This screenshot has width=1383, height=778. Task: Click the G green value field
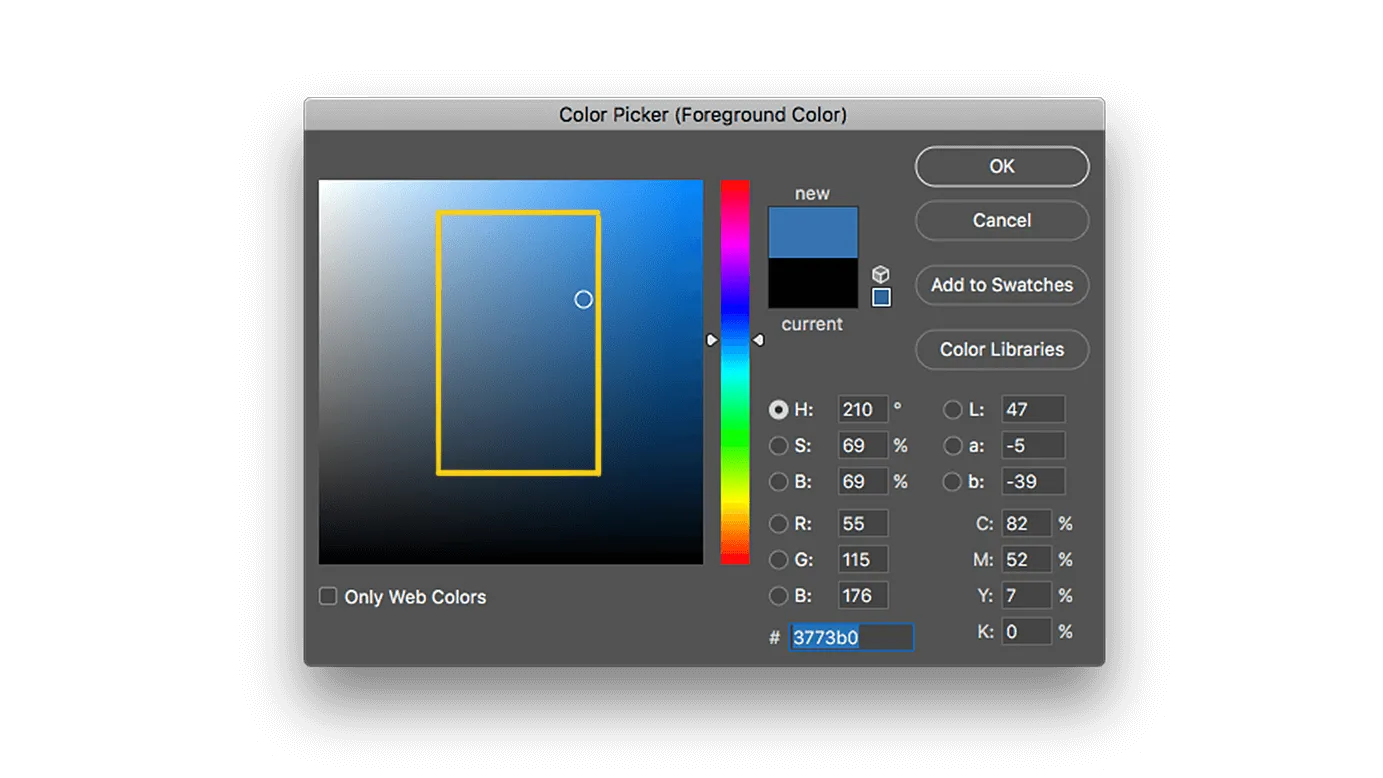862,559
